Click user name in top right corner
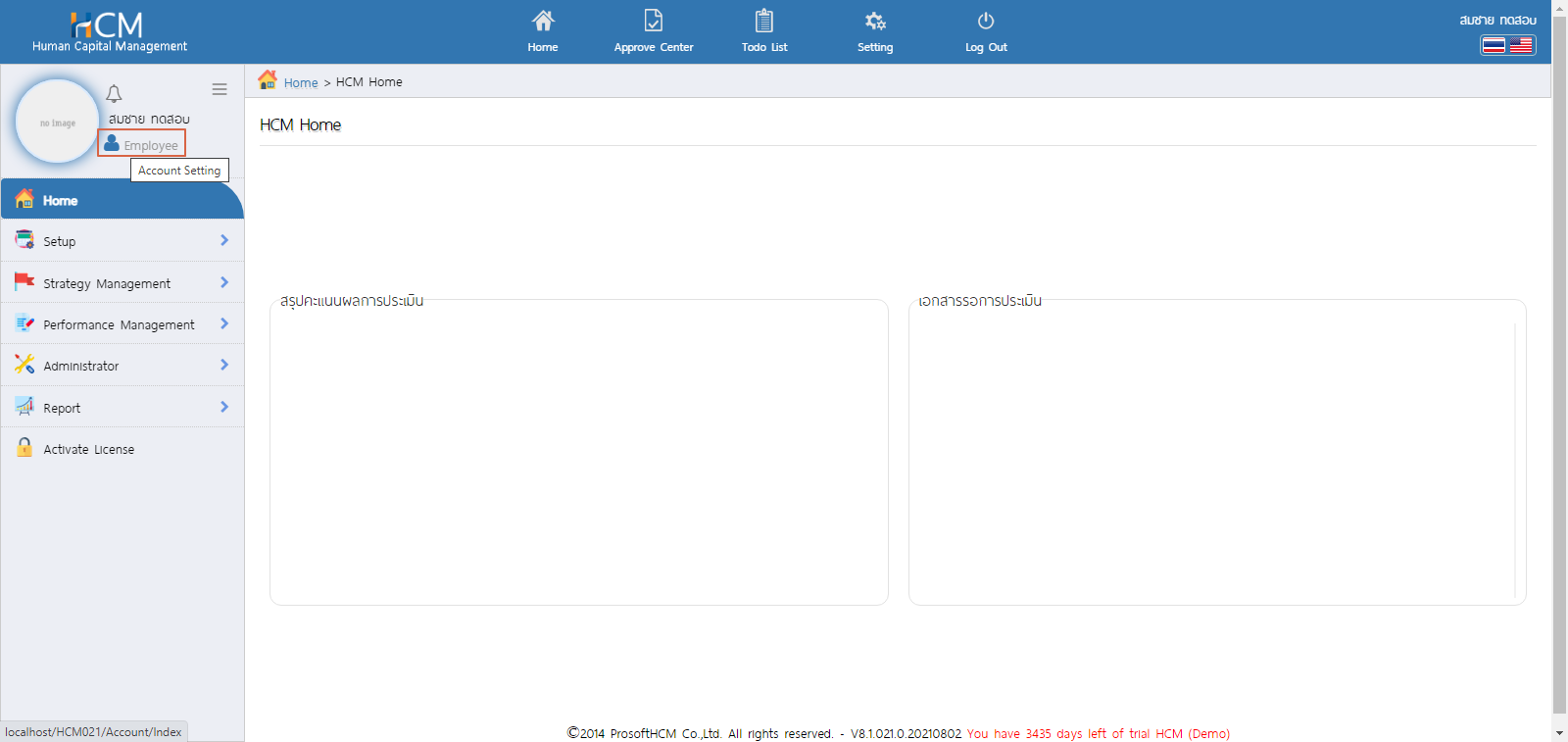 (1497, 20)
